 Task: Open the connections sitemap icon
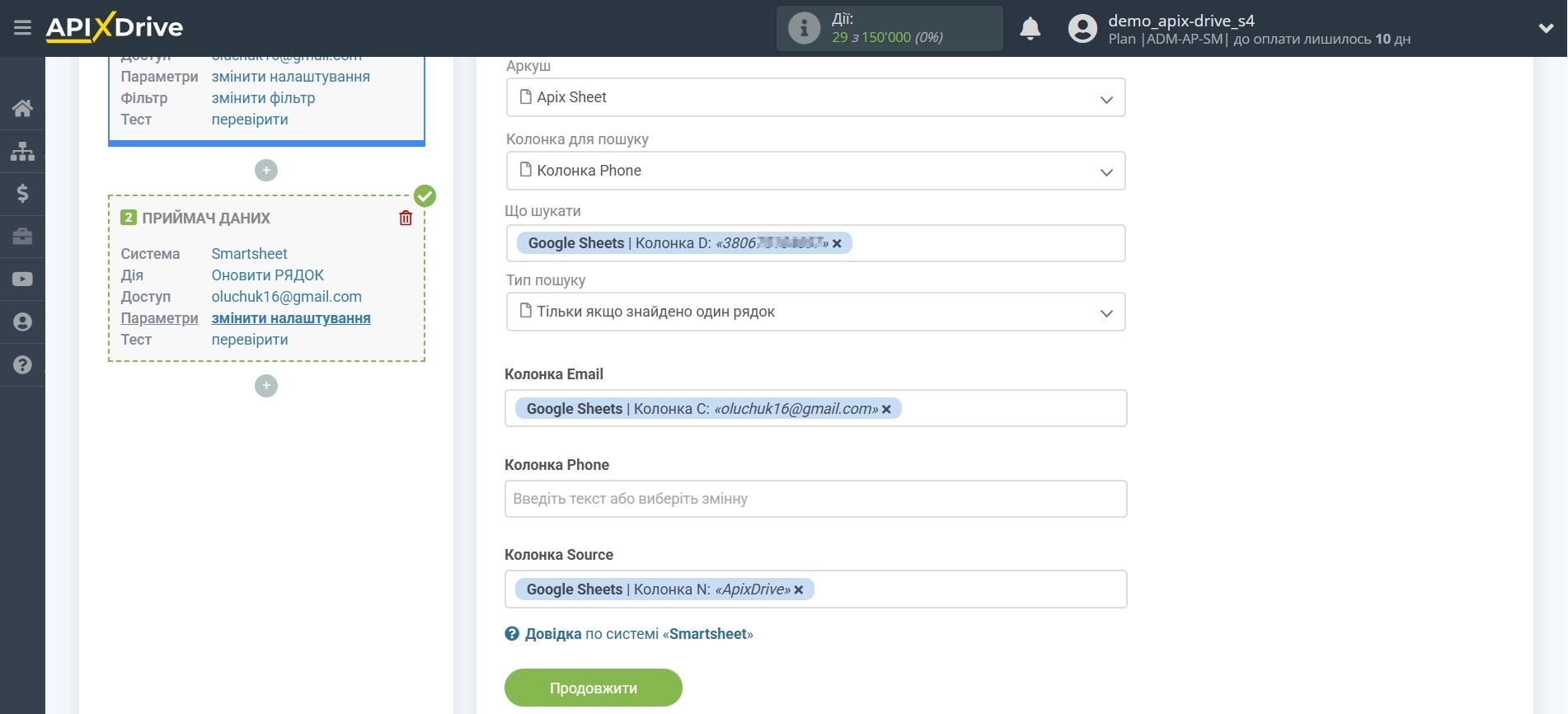(x=22, y=151)
